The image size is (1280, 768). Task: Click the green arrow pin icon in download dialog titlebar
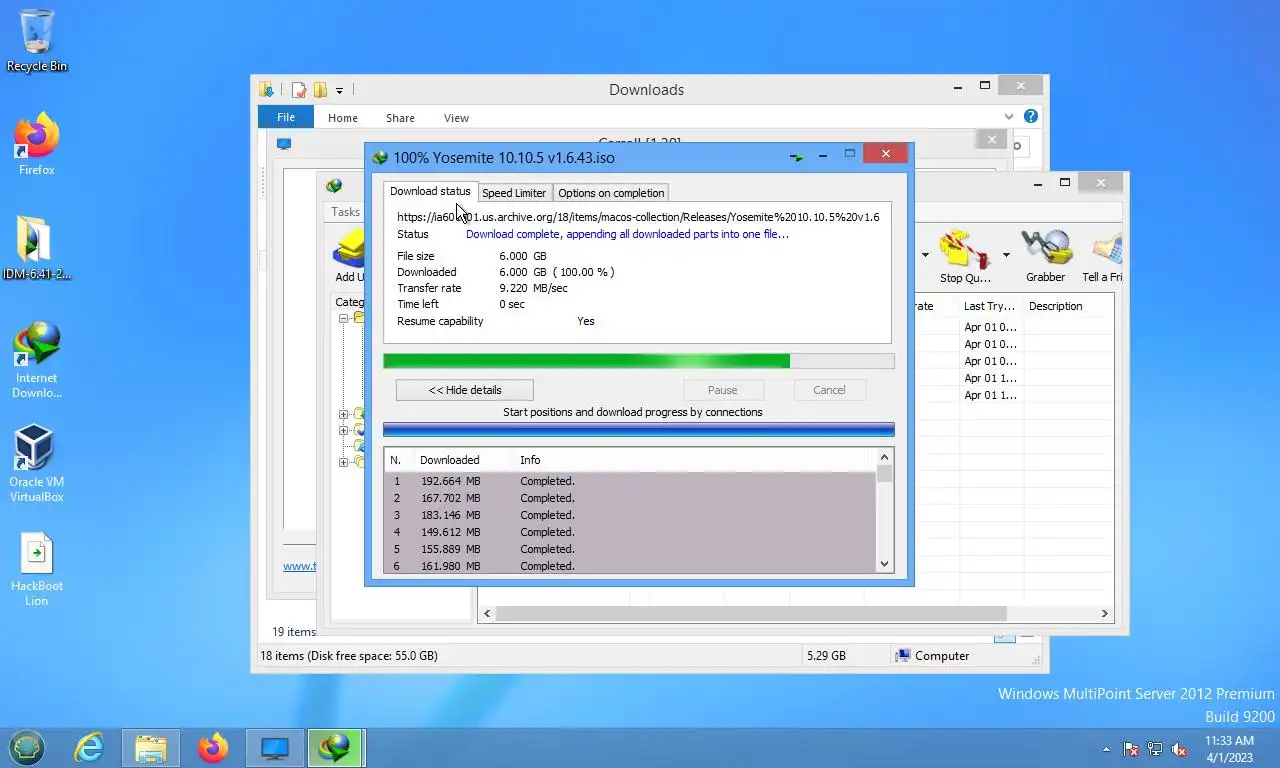click(797, 157)
